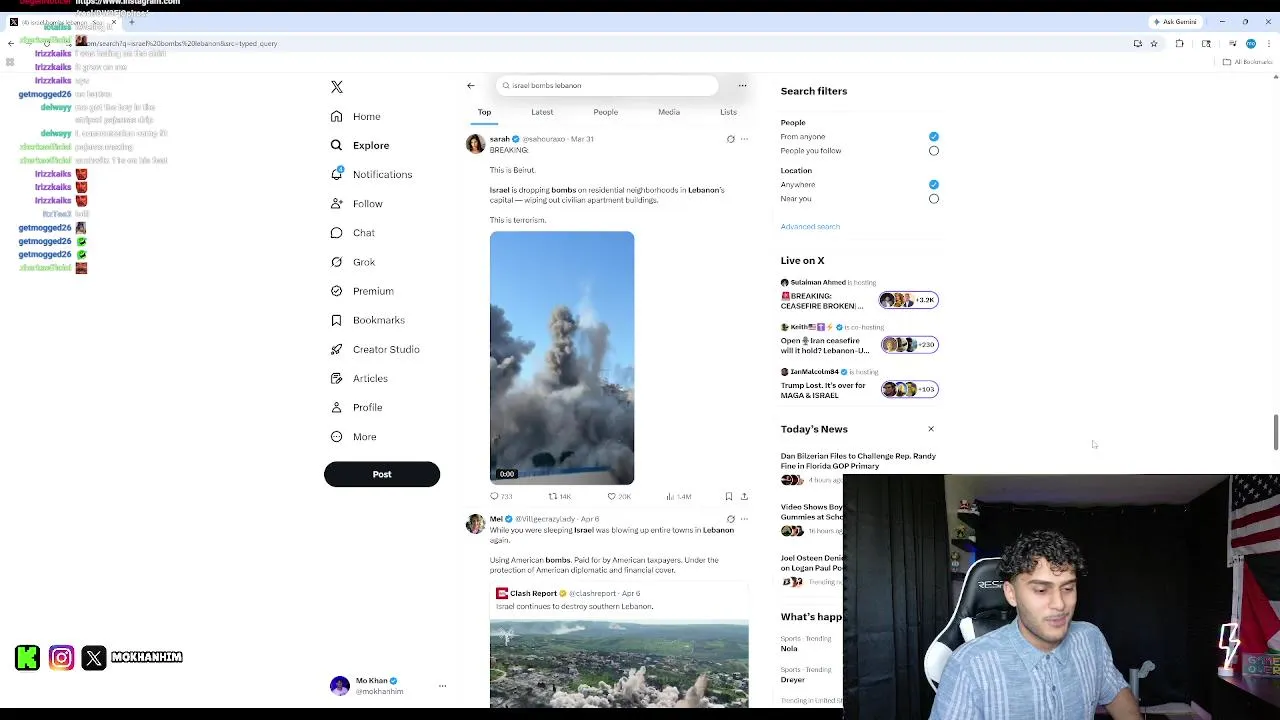
Task: Open Mel's profile avatar
Action: click(x=475, y=524)
